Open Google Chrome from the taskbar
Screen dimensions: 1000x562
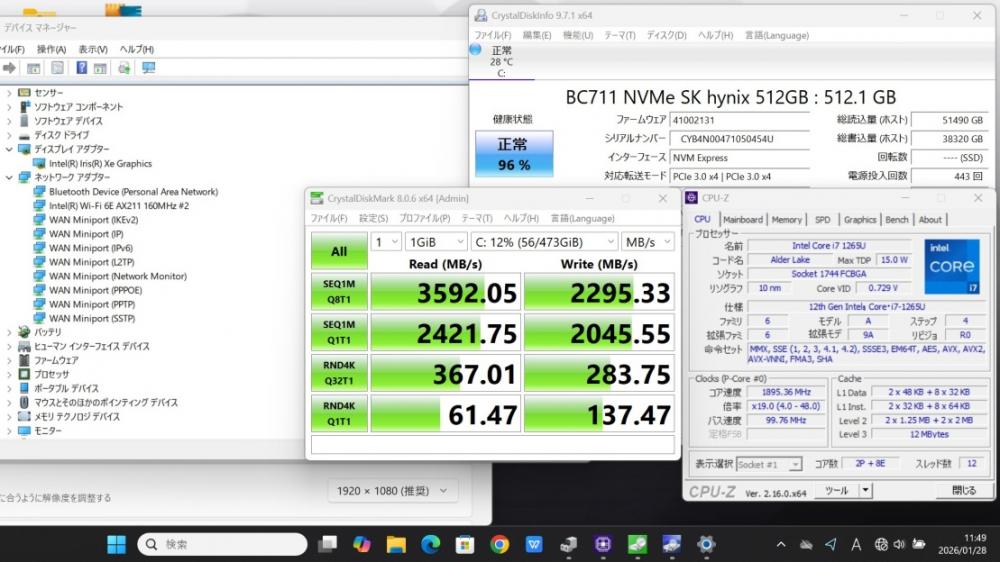point(500,544)
